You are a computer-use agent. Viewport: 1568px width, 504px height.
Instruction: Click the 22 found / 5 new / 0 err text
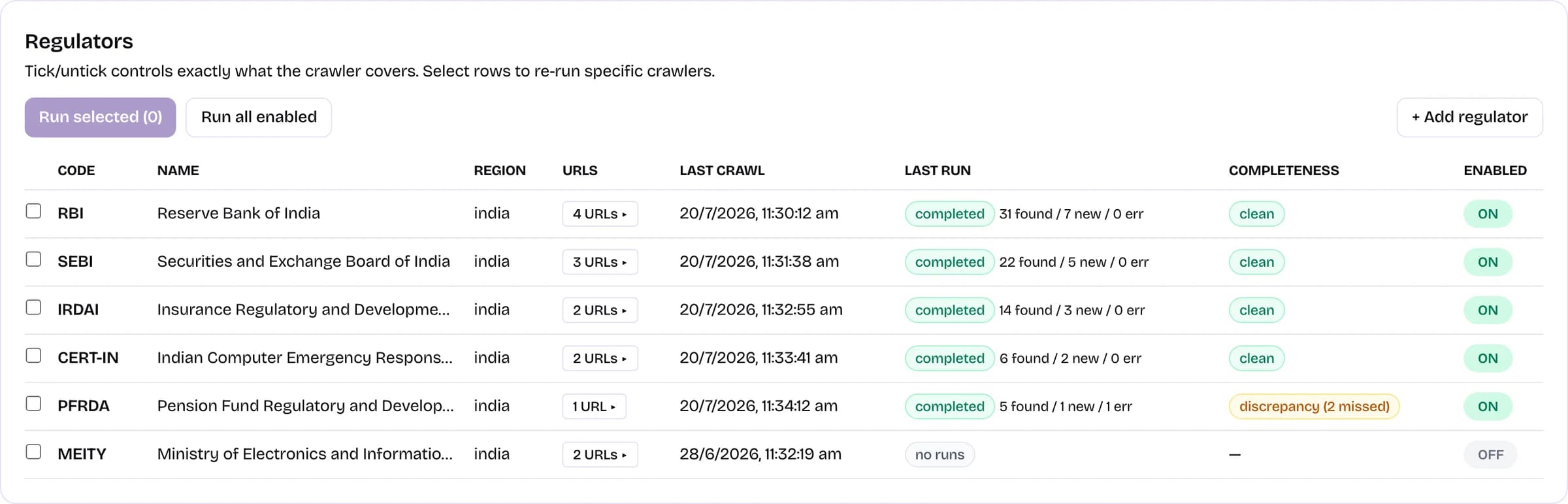pos(1074,262)
